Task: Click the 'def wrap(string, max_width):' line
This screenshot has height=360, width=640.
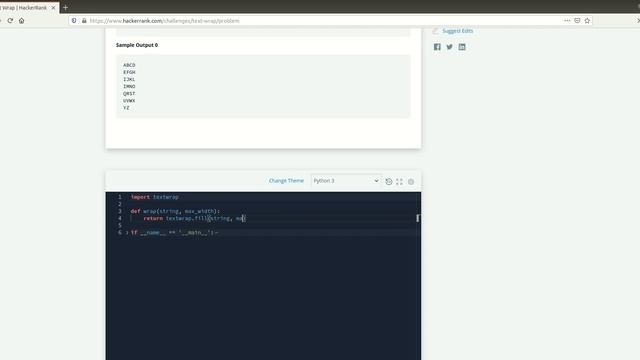Action: coord(175,211)
